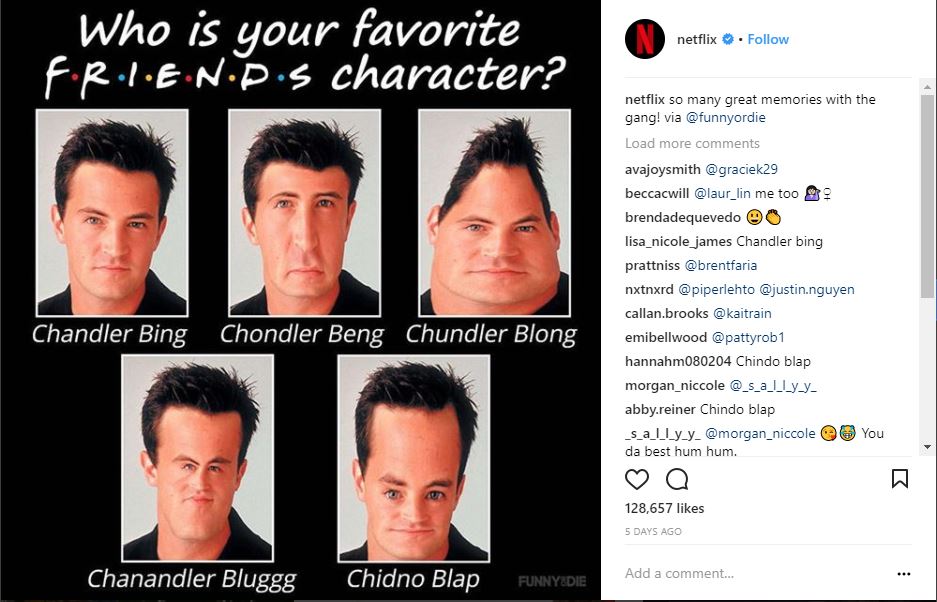Open the @_s_a_l_l_y_y_ mention
Image resolution: width=937 pixels, height=602 pixels.
coord(773,386)
